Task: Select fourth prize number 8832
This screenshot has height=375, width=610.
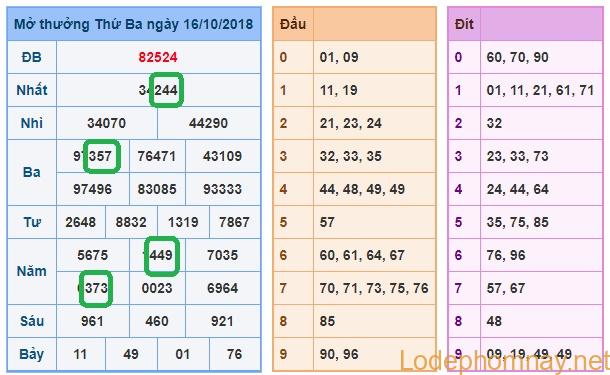Action: coord(131,223)
